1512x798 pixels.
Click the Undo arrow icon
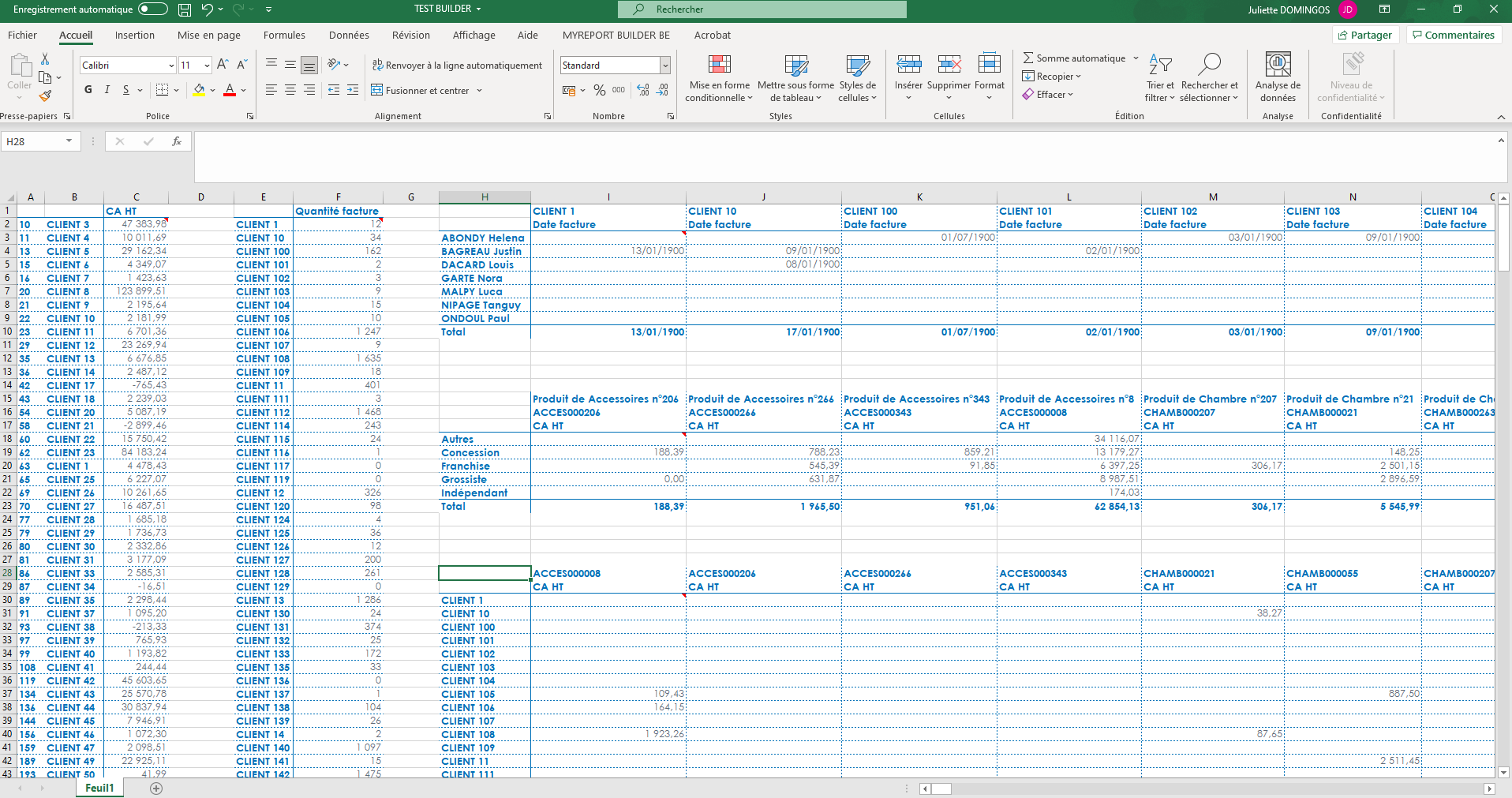[207, 9]
